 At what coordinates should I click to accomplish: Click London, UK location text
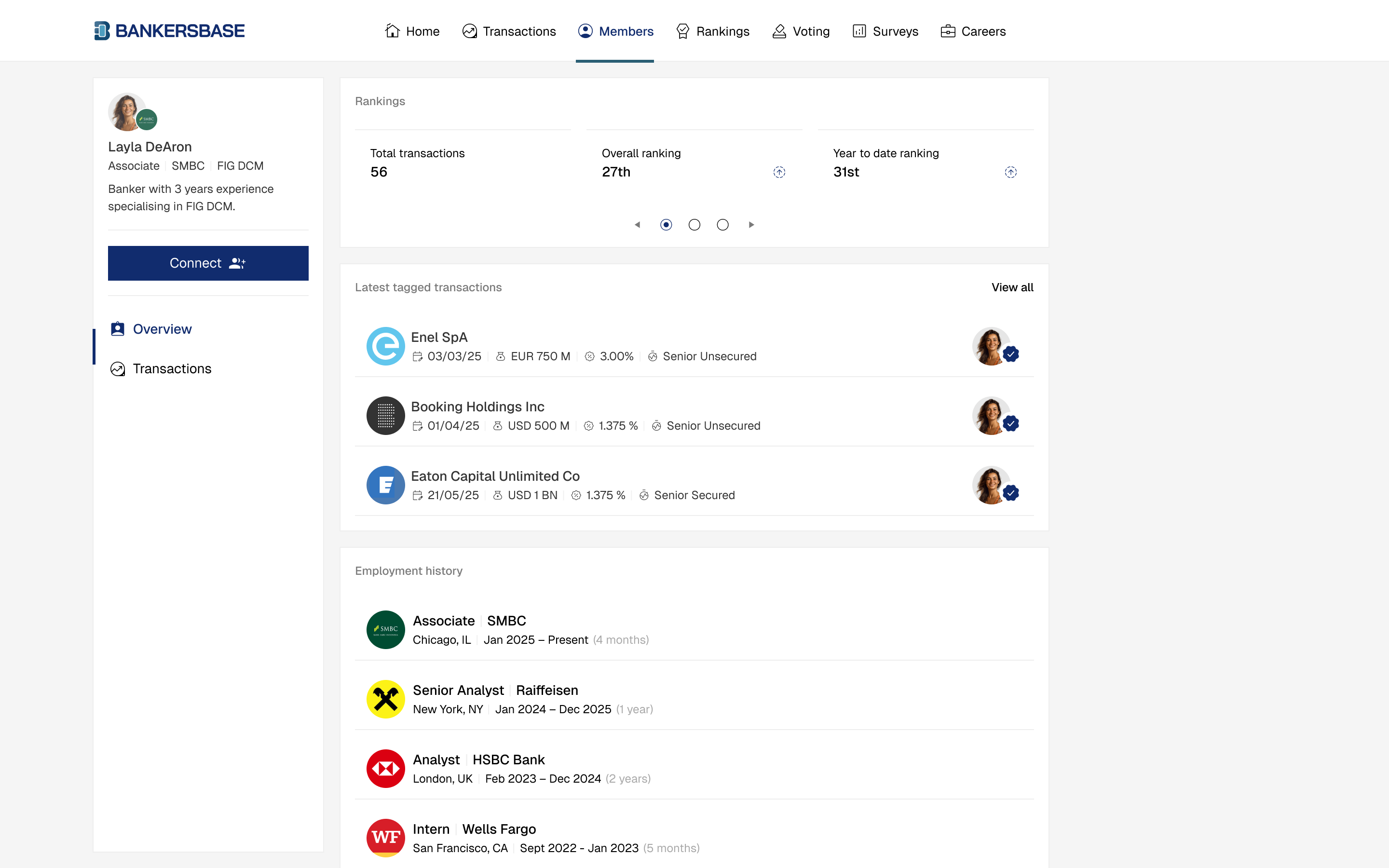[443, 778]
